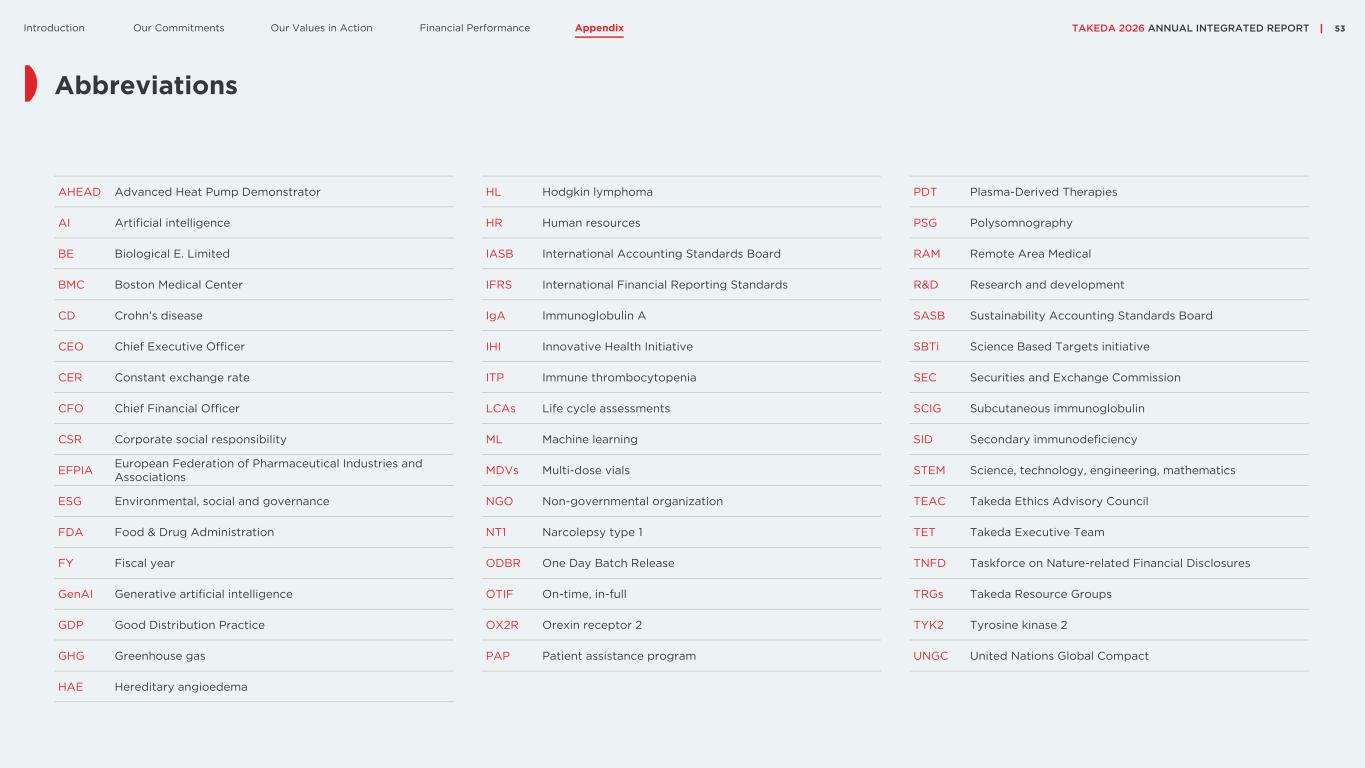Click 'Tyrosine kinase 2' definition
This screenshot has width=1365, height=768.
tap(1018, 626)
